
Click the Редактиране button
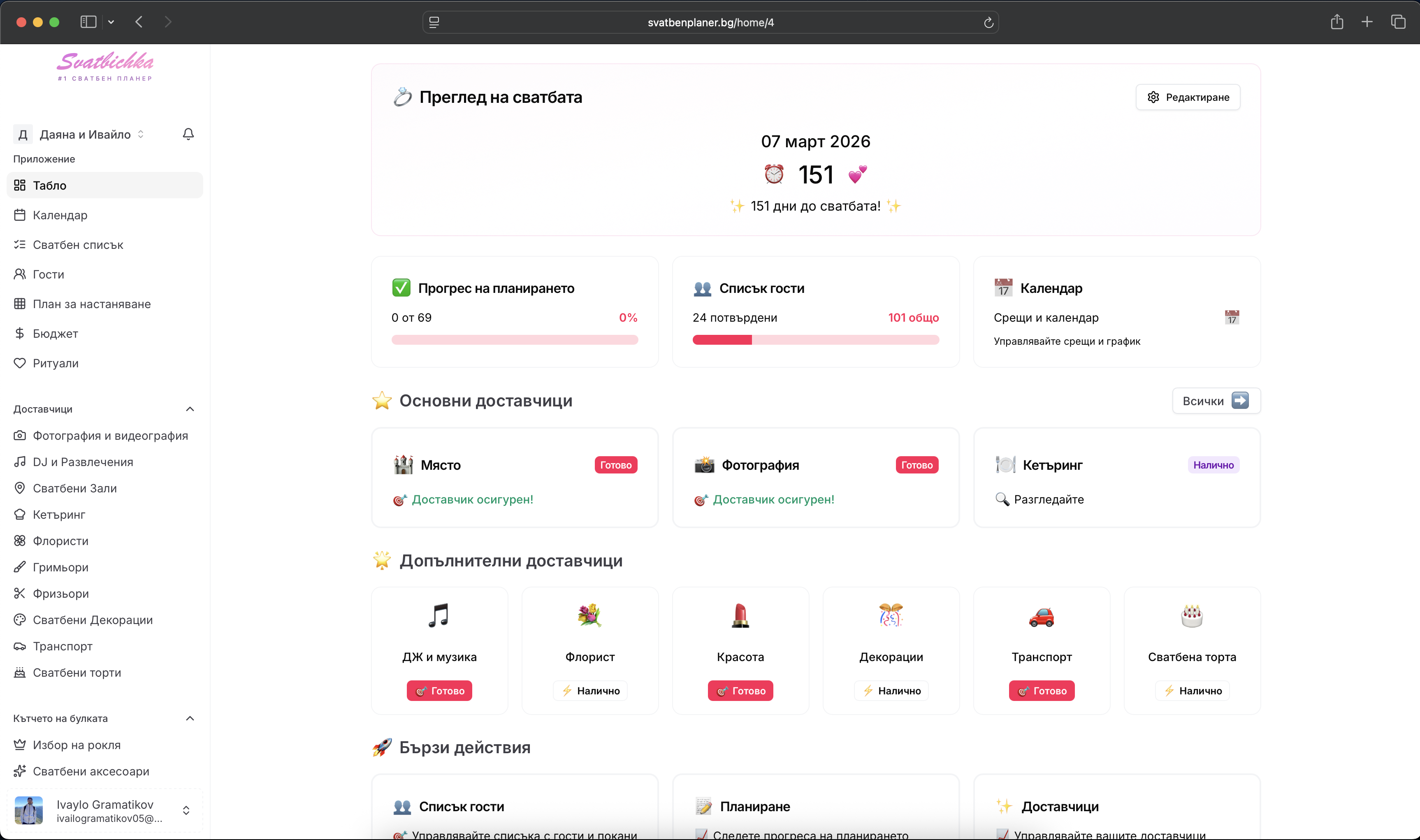tap(1188, 97)
